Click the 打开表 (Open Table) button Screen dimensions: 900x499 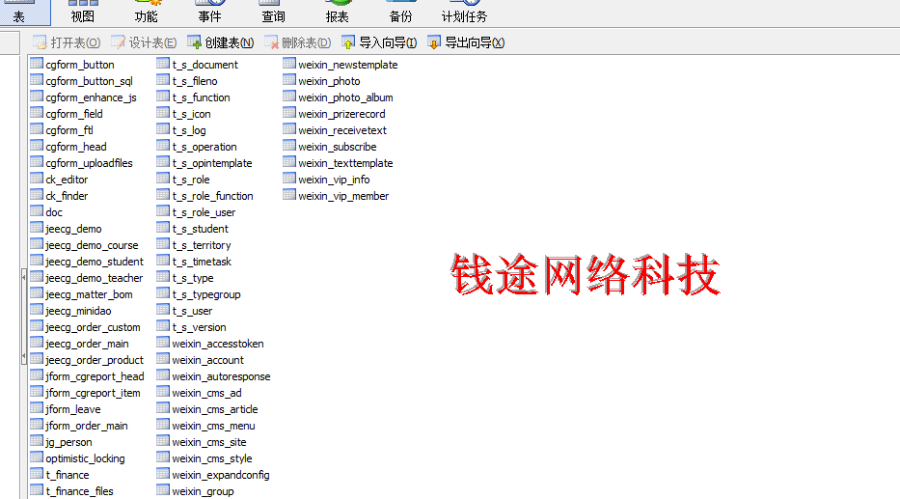(67, 42)
